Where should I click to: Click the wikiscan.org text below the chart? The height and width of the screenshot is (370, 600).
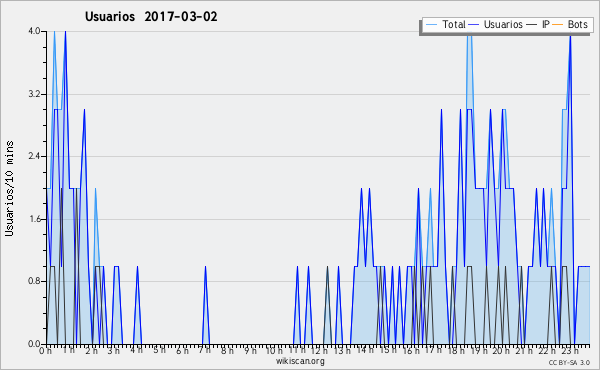300,361
